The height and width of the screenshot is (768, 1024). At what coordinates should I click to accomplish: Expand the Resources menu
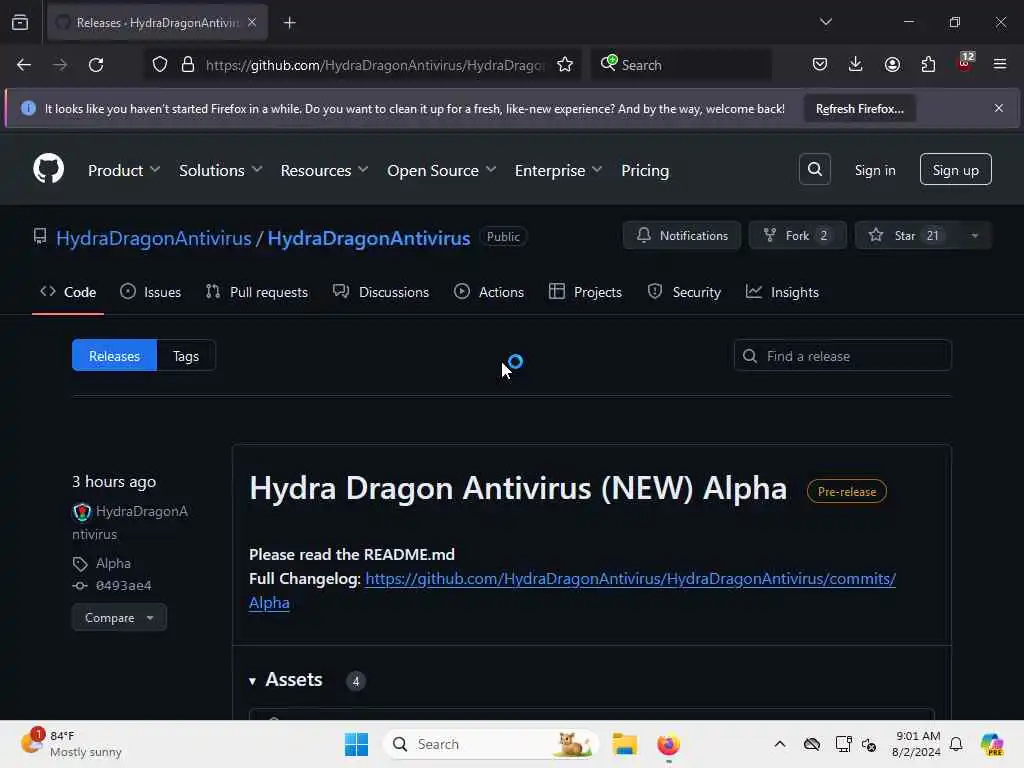click(324, 170)
